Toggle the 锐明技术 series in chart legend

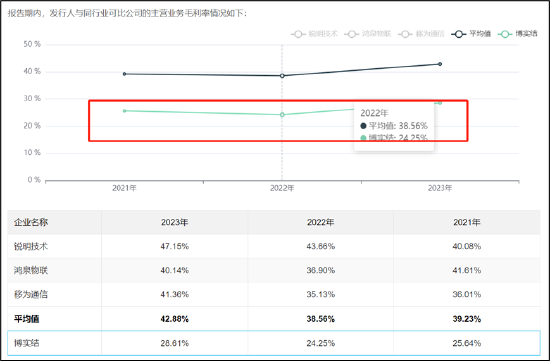click(314, 34)
